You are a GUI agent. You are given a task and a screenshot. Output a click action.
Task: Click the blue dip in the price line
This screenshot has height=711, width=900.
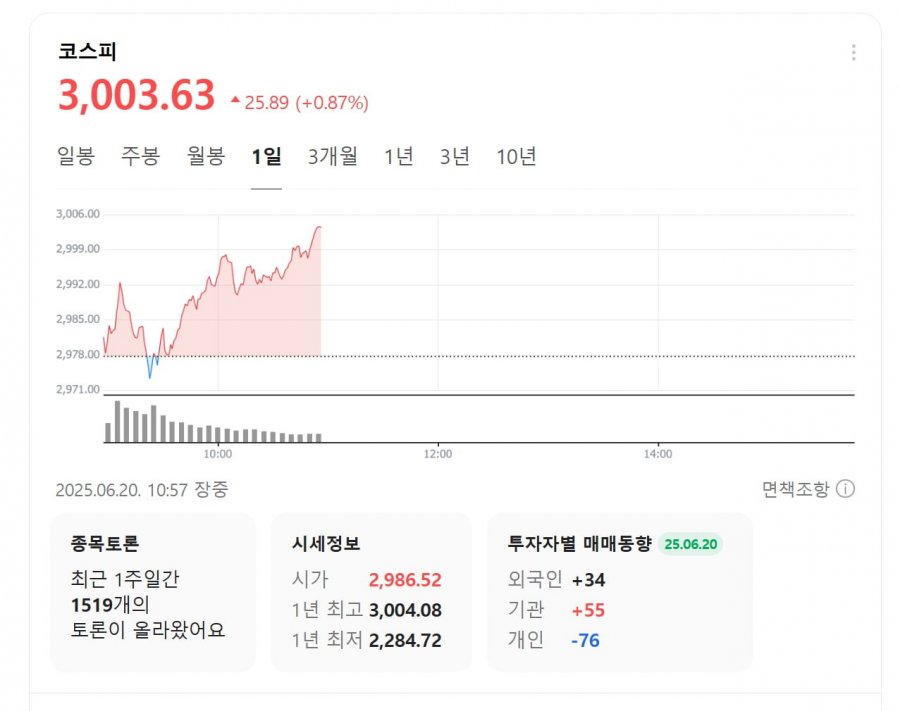pyautogui.click(x=150, y=371)
